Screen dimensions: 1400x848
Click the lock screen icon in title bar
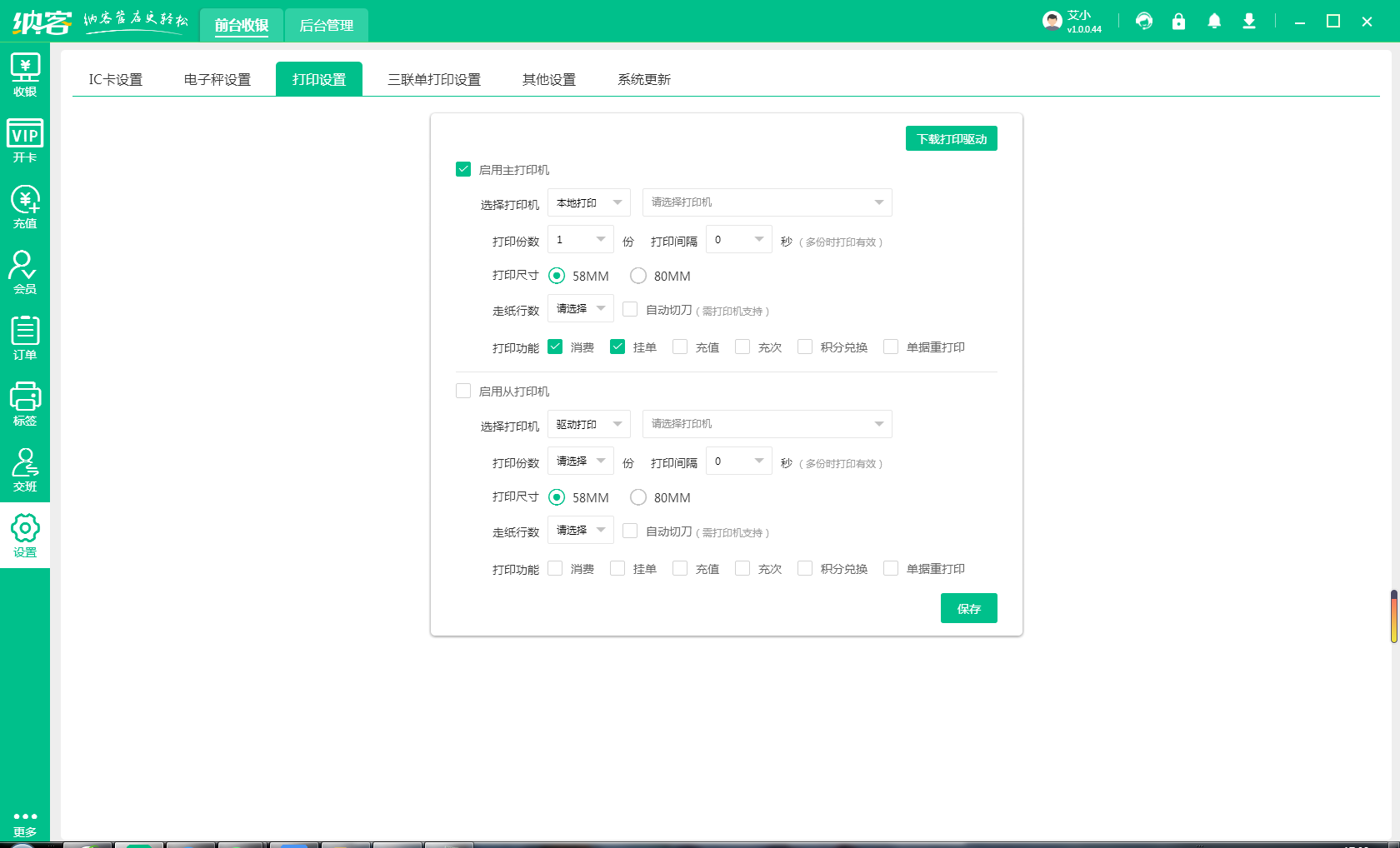[x=1178, y=22]
